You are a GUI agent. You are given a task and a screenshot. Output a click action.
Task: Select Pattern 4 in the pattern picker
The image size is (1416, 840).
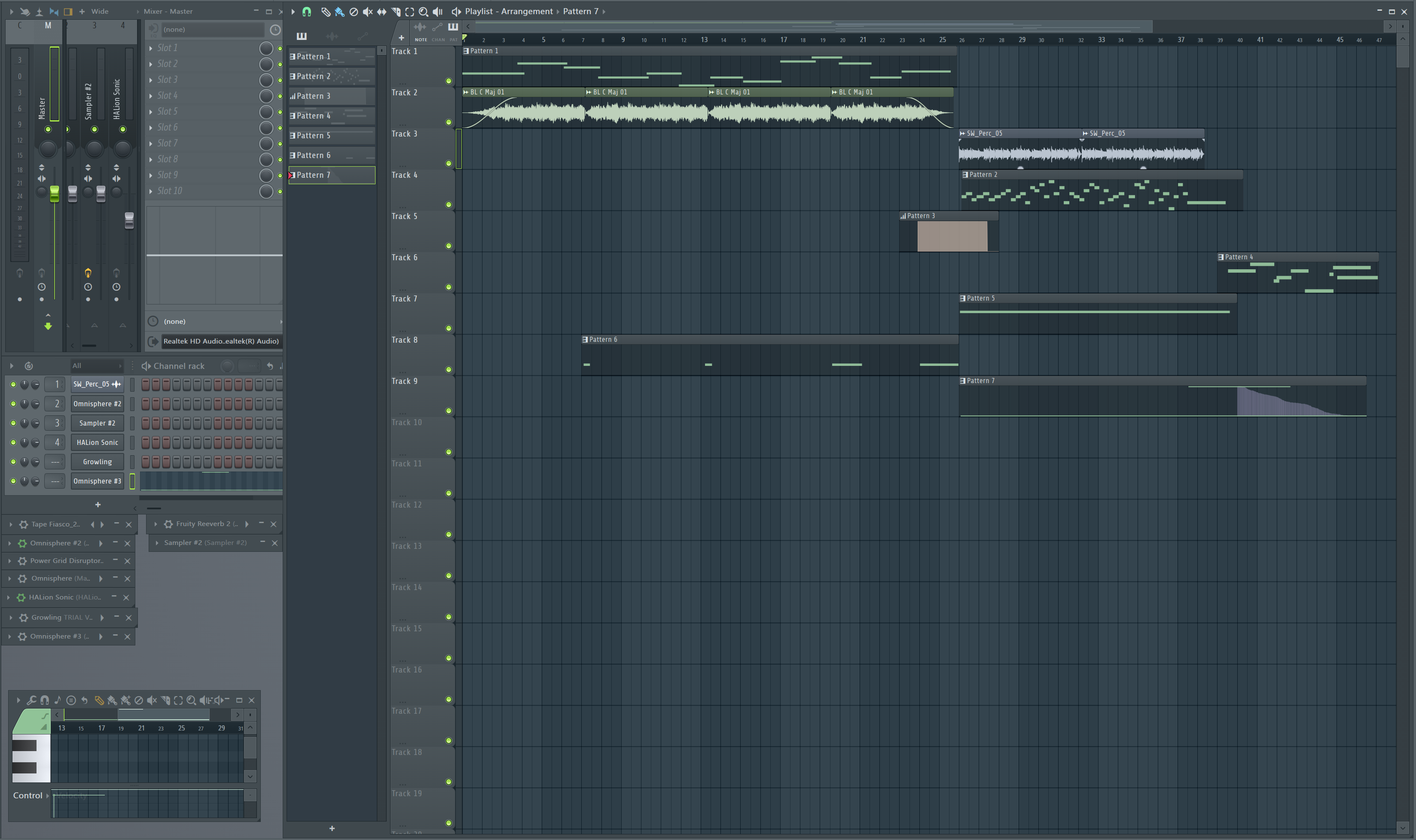coord(332,116)
